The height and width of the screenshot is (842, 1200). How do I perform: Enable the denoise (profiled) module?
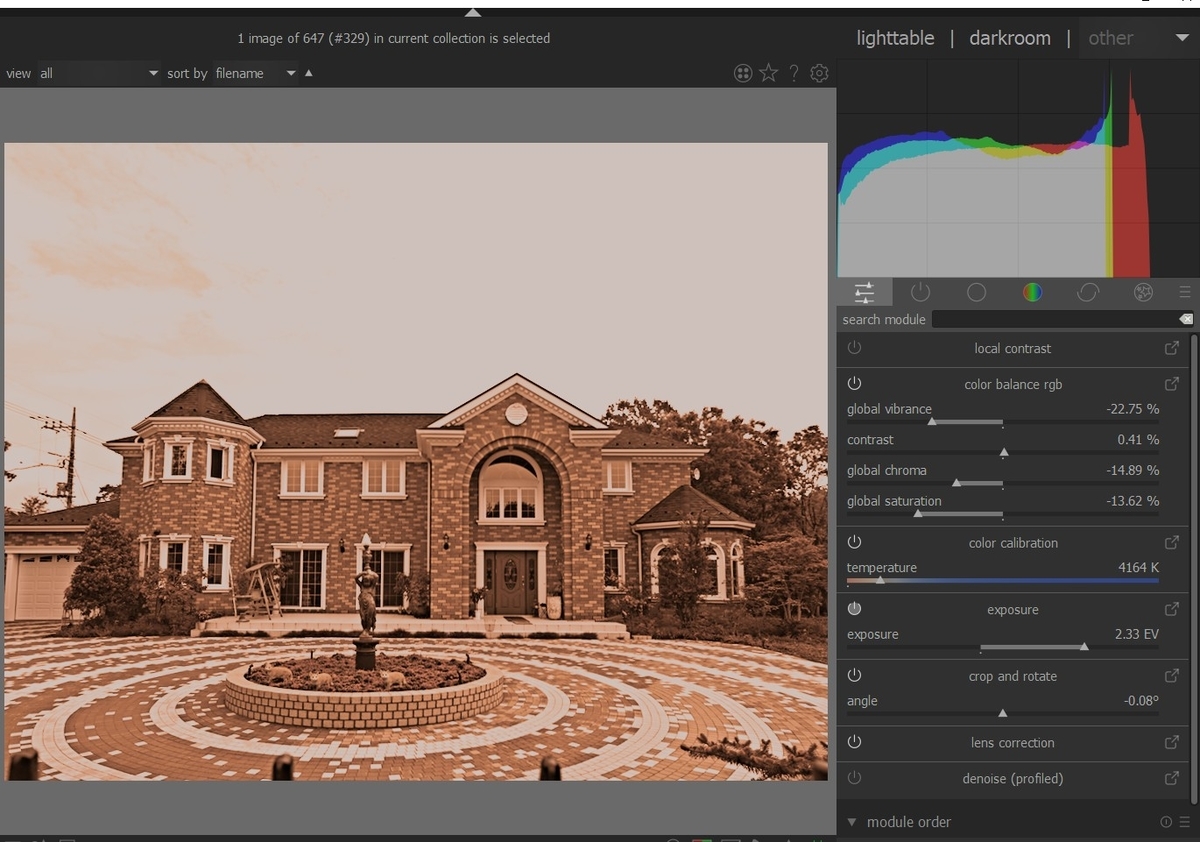(854, 778)
